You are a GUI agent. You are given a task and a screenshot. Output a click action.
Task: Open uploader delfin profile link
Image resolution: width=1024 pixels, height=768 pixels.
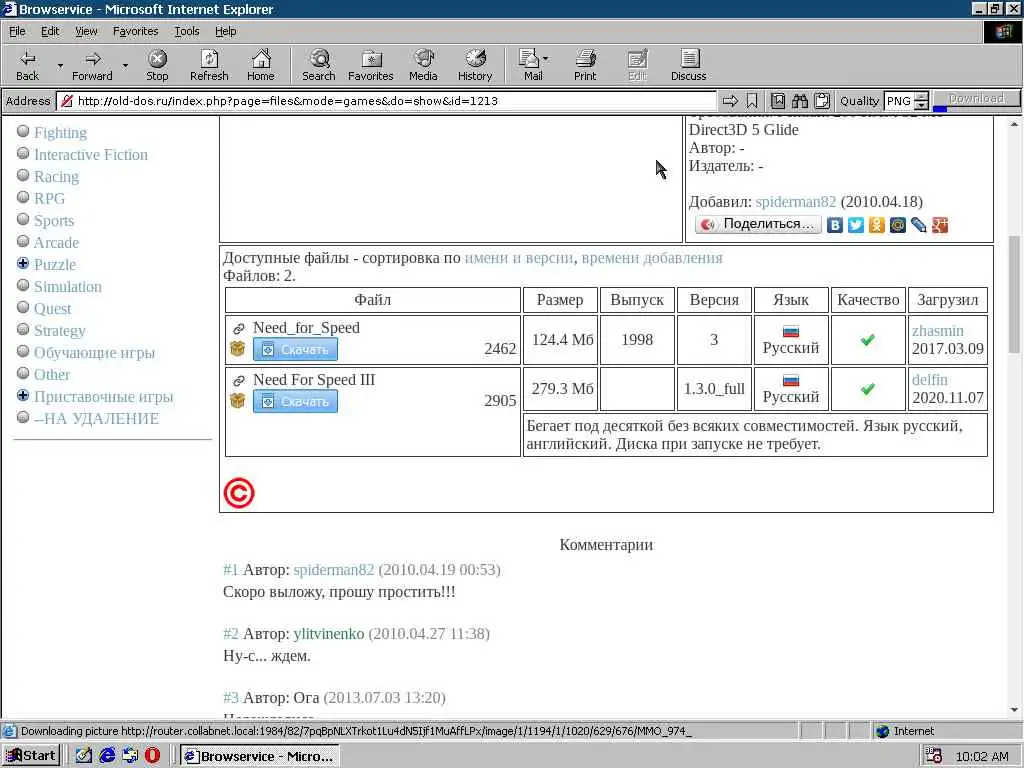[929, 379]
